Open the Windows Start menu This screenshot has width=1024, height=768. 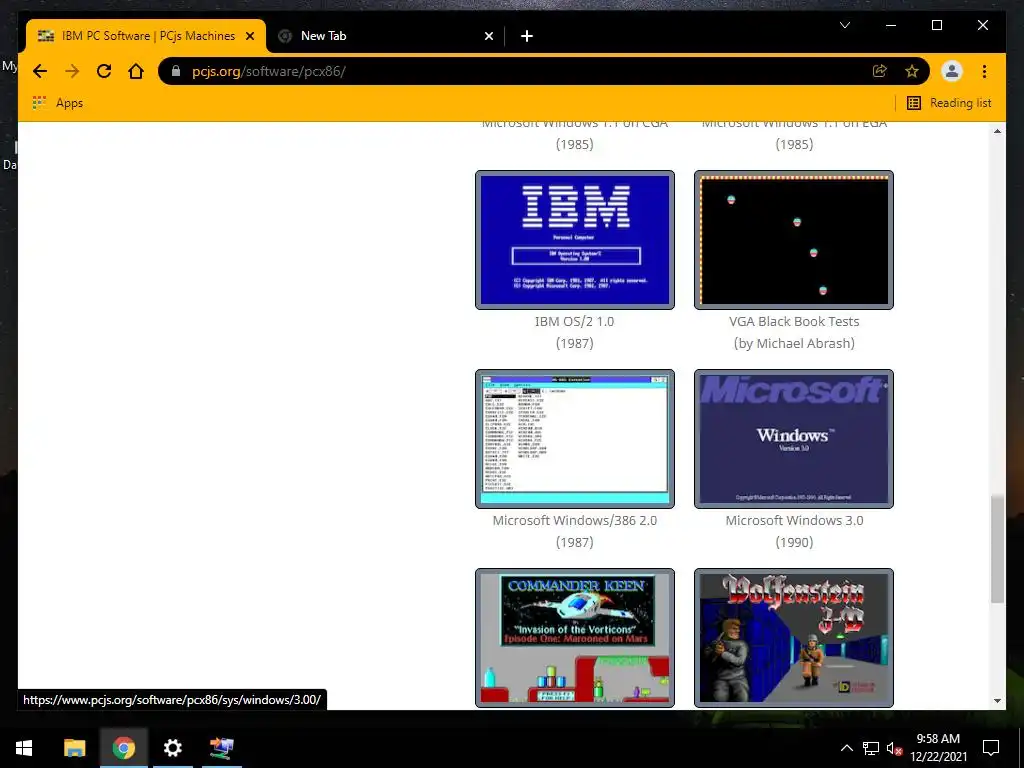[x=24, y=748]
